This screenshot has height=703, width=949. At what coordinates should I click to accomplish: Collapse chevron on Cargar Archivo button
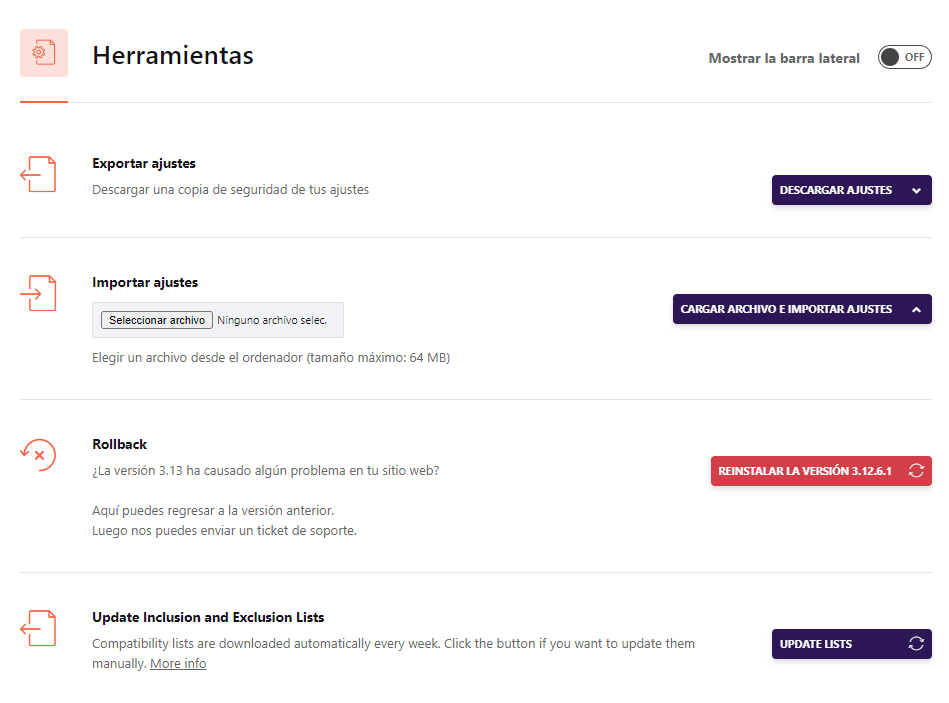(x=916, y=310)
